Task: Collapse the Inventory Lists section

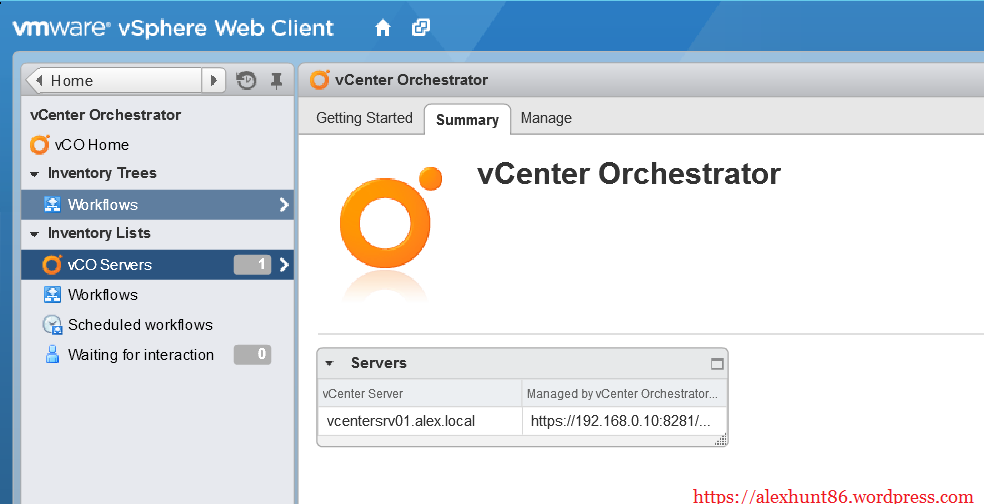Action: [34, 234]
